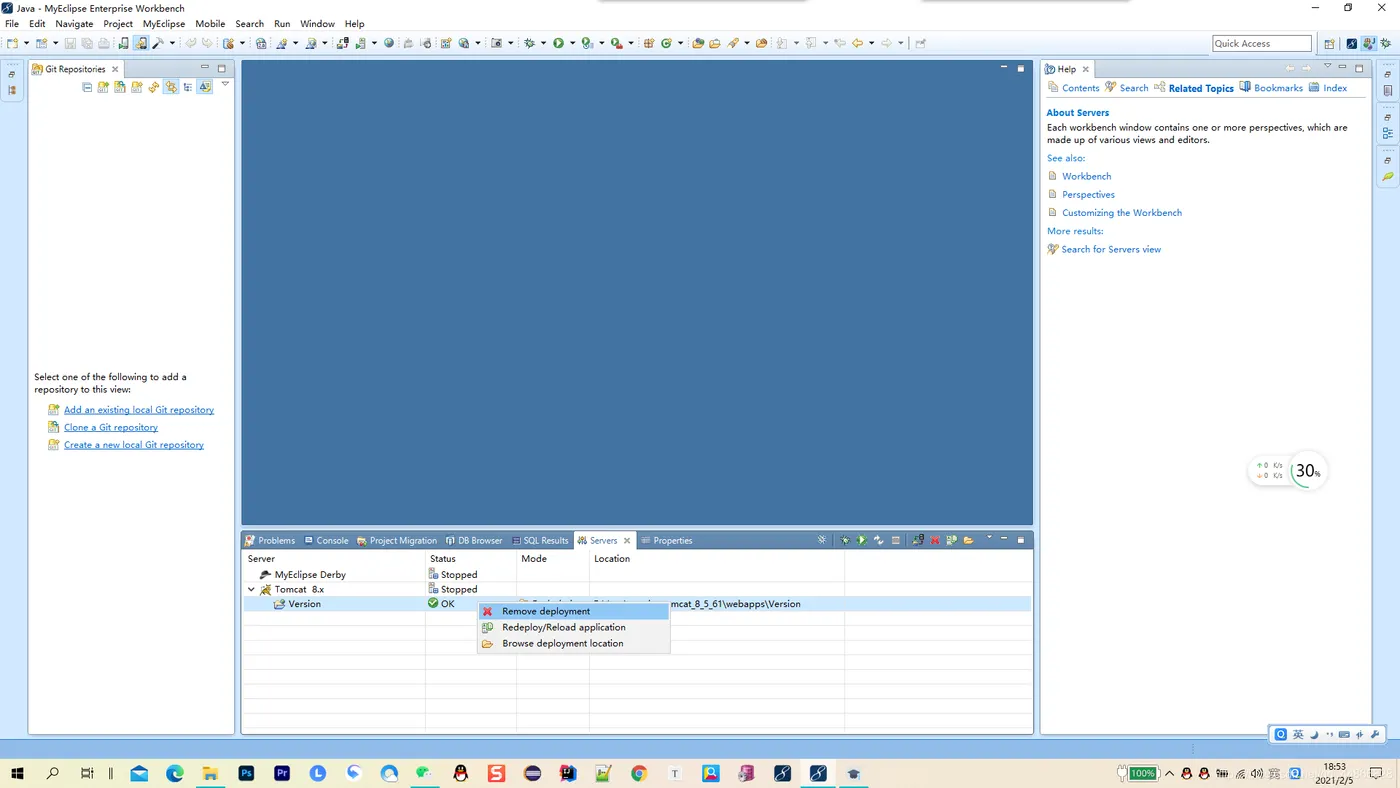Choose Remove deployment from context menu

pyautogui.click(x=573, y=611)
